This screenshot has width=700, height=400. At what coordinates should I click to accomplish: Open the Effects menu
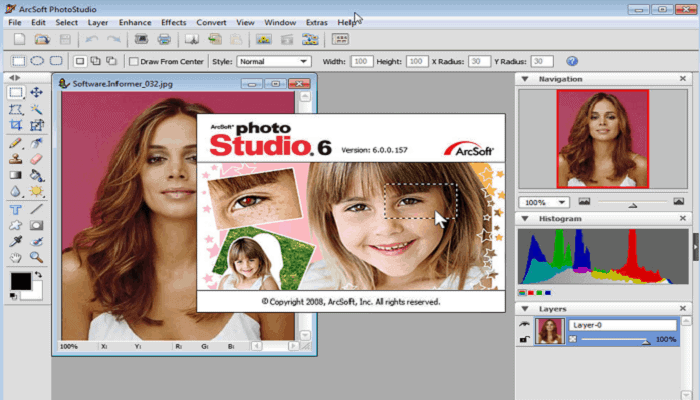pos(174,22)
